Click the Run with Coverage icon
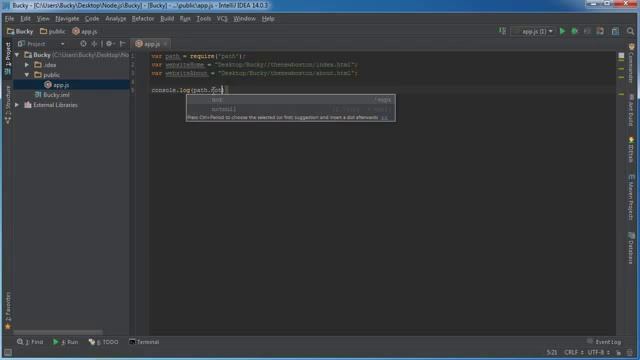640x360 pixels. coord(587,31)
